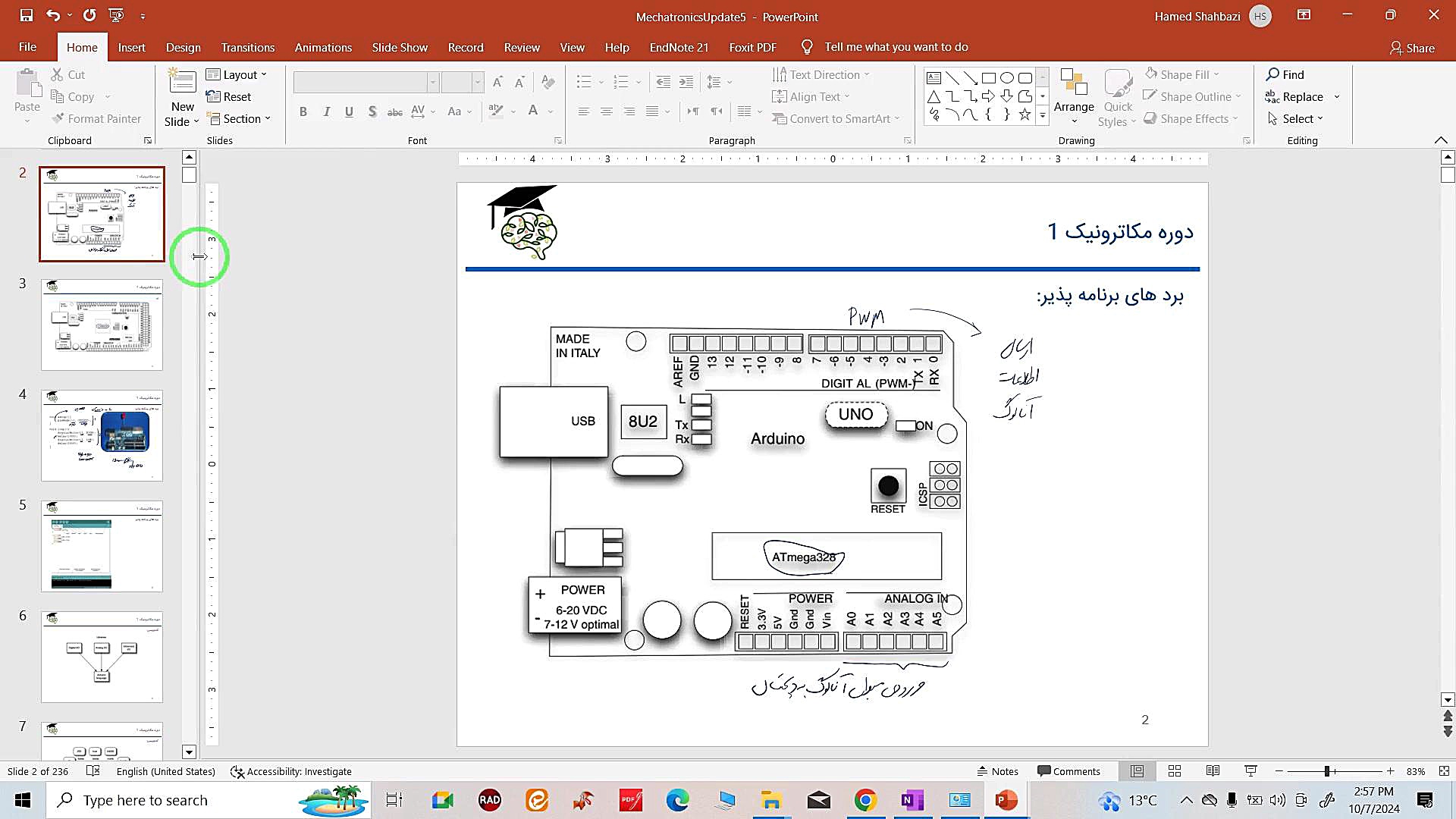1456x819 pixels.
Task: Set right-to-left text direction
Action: click(x=717, y=111)
